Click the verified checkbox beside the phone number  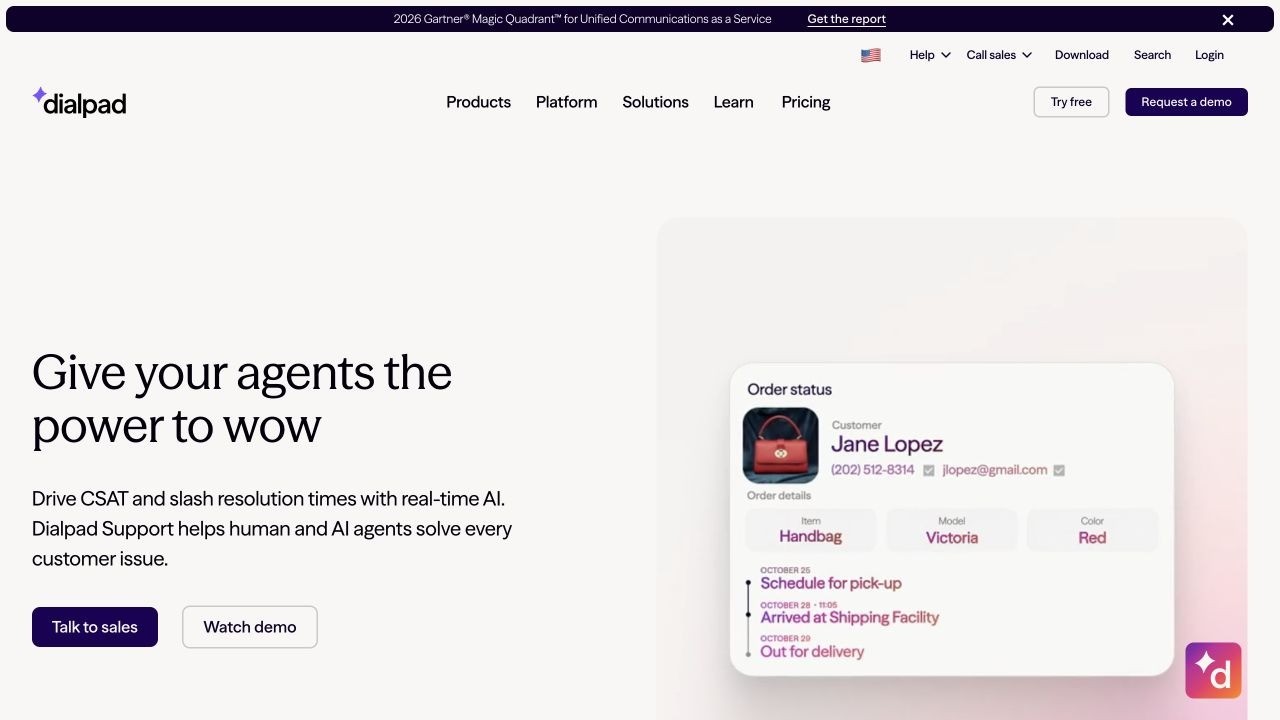(929, 470)
